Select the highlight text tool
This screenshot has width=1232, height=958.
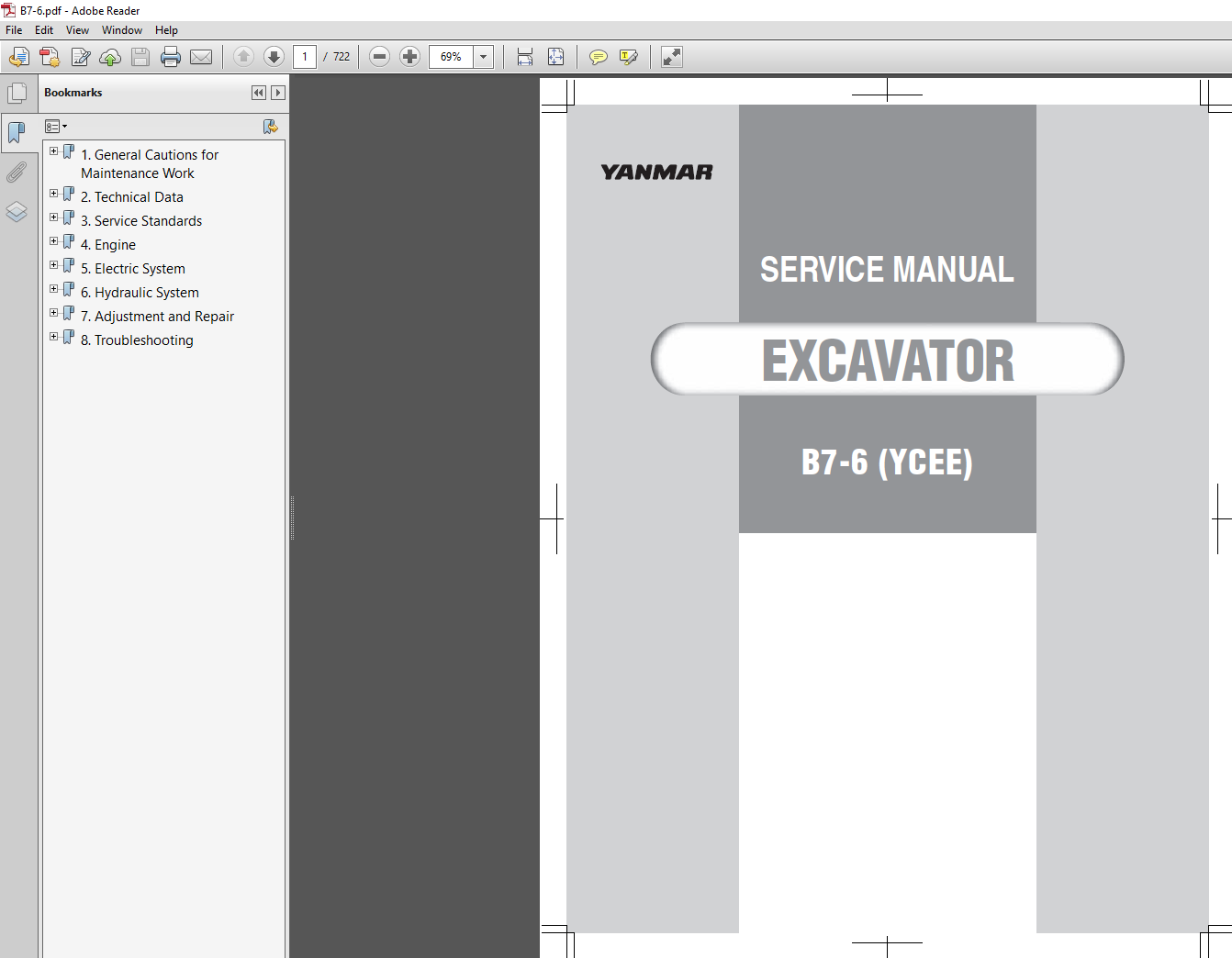pyautogui.click(x=629, y=57)
